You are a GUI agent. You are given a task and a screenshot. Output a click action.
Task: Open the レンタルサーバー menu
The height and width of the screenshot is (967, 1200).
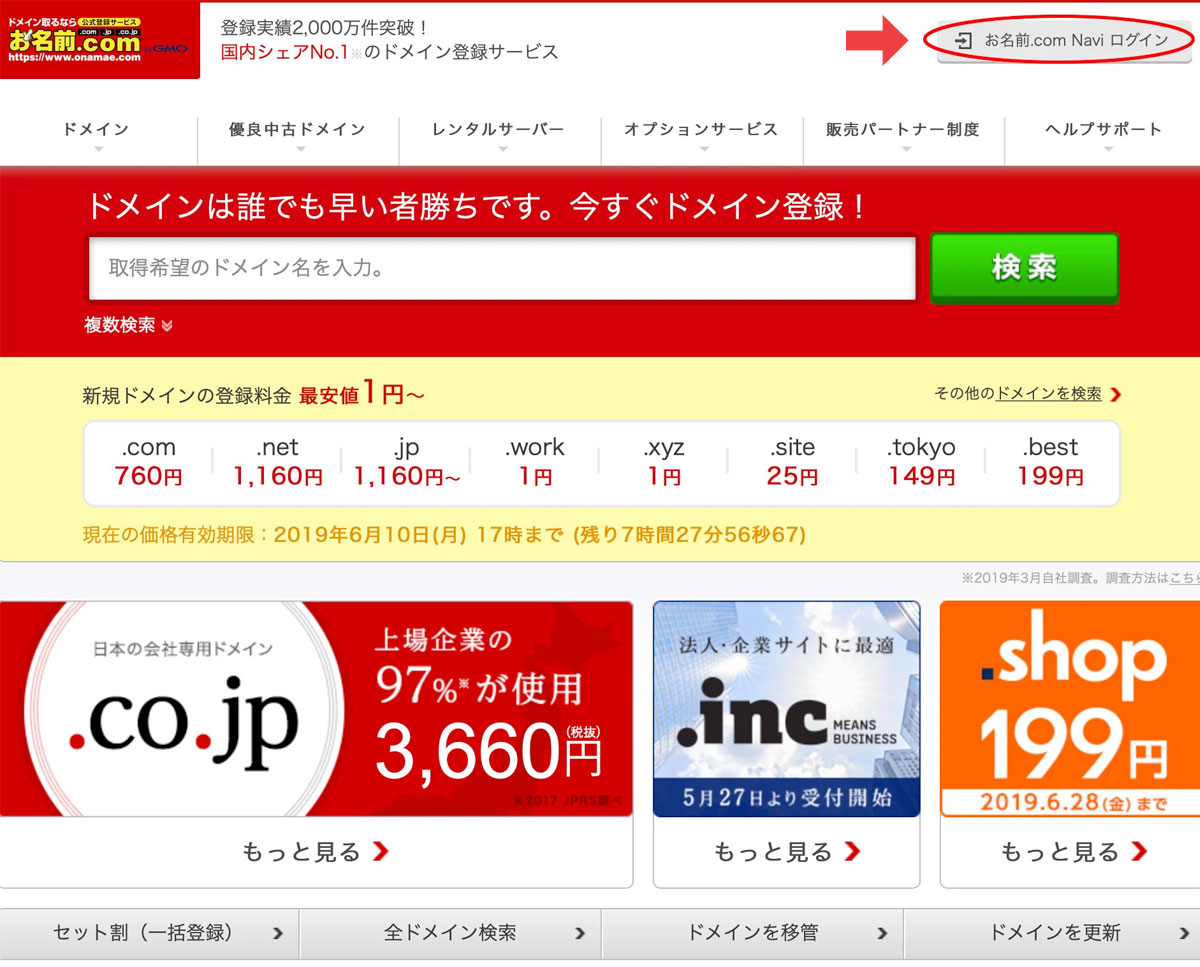(x=499, y=136)
